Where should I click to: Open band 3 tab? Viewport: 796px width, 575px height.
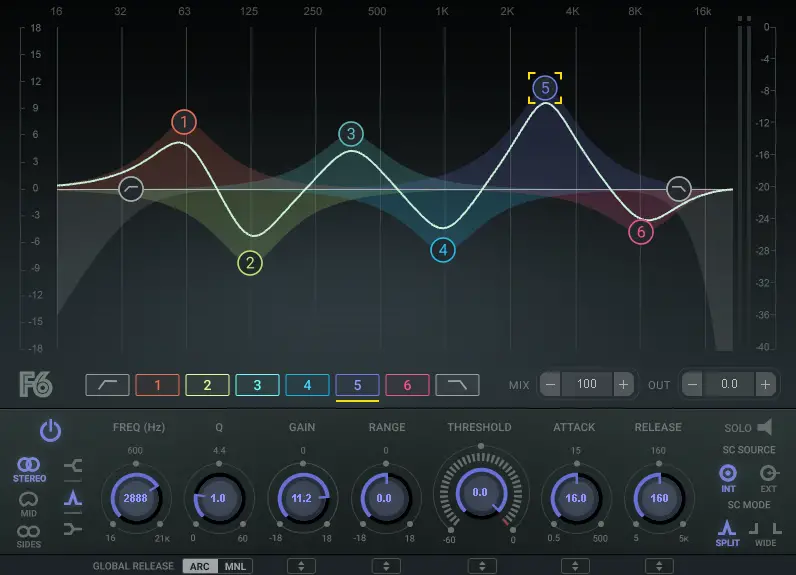tap(257, 385)
